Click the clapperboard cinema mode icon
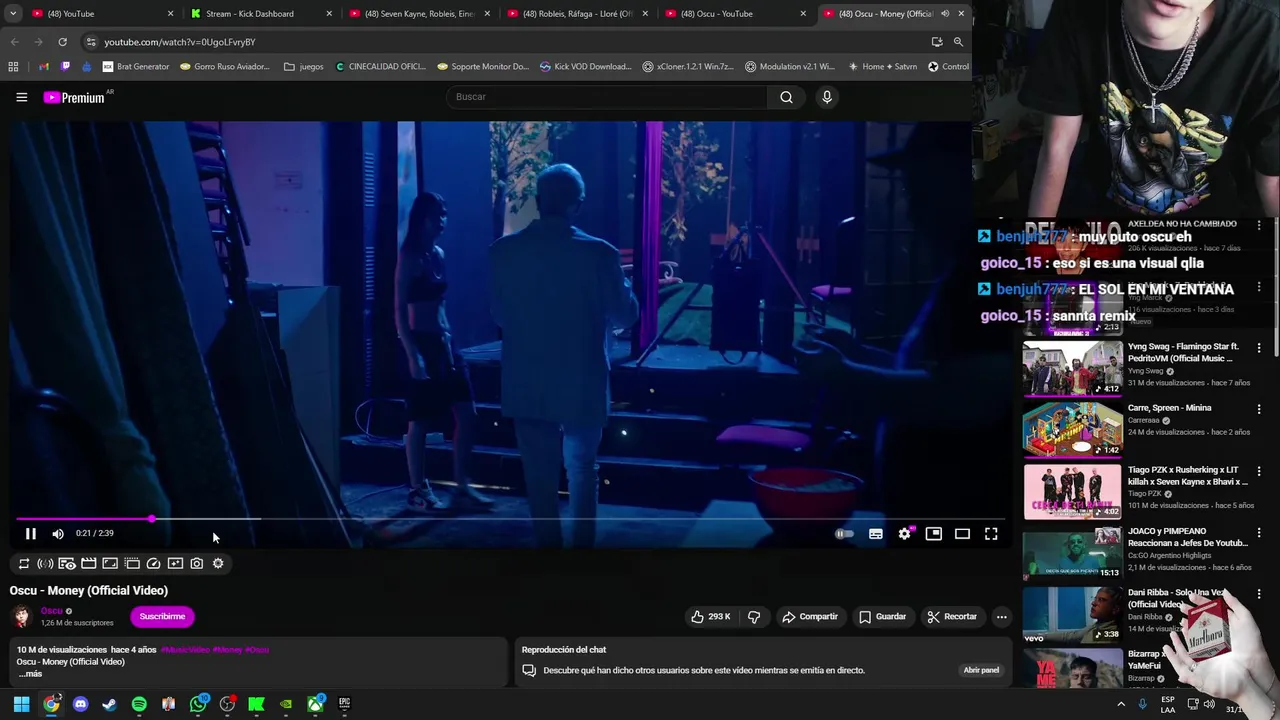The height and width of the screenshot is (720, 1280). [89, 564]
